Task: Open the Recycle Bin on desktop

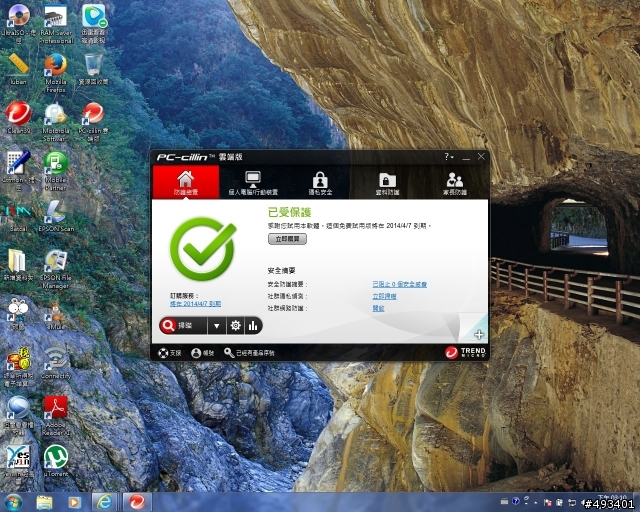Action: 93,68
